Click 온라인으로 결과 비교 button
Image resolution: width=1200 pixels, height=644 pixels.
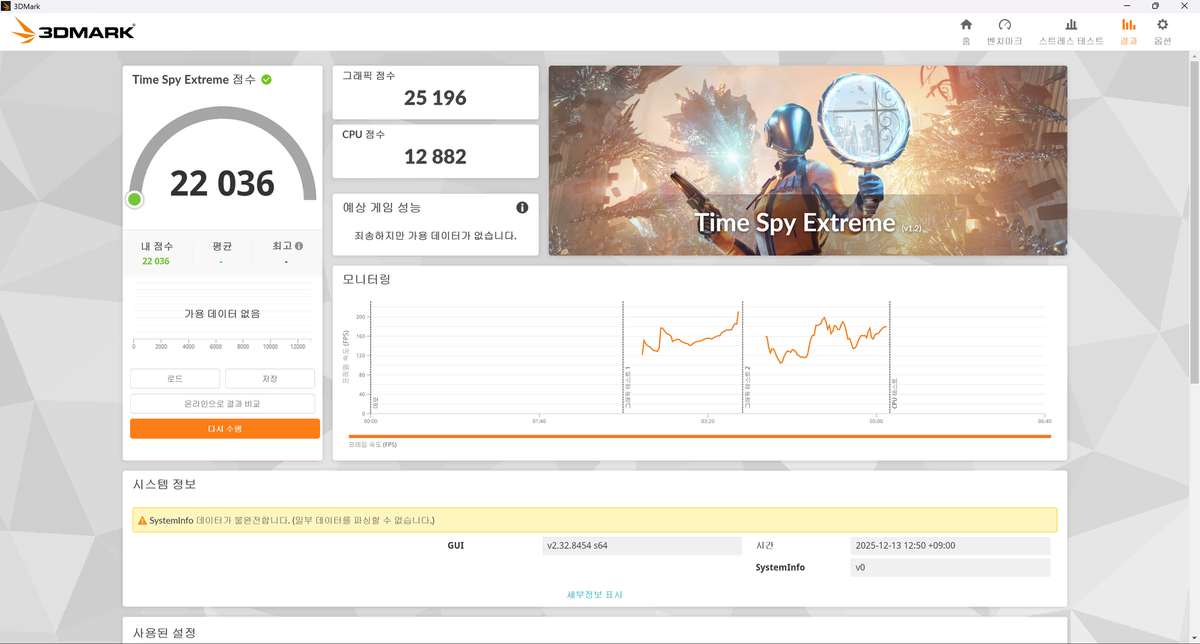pyautogui.click(x=222, y=404)
